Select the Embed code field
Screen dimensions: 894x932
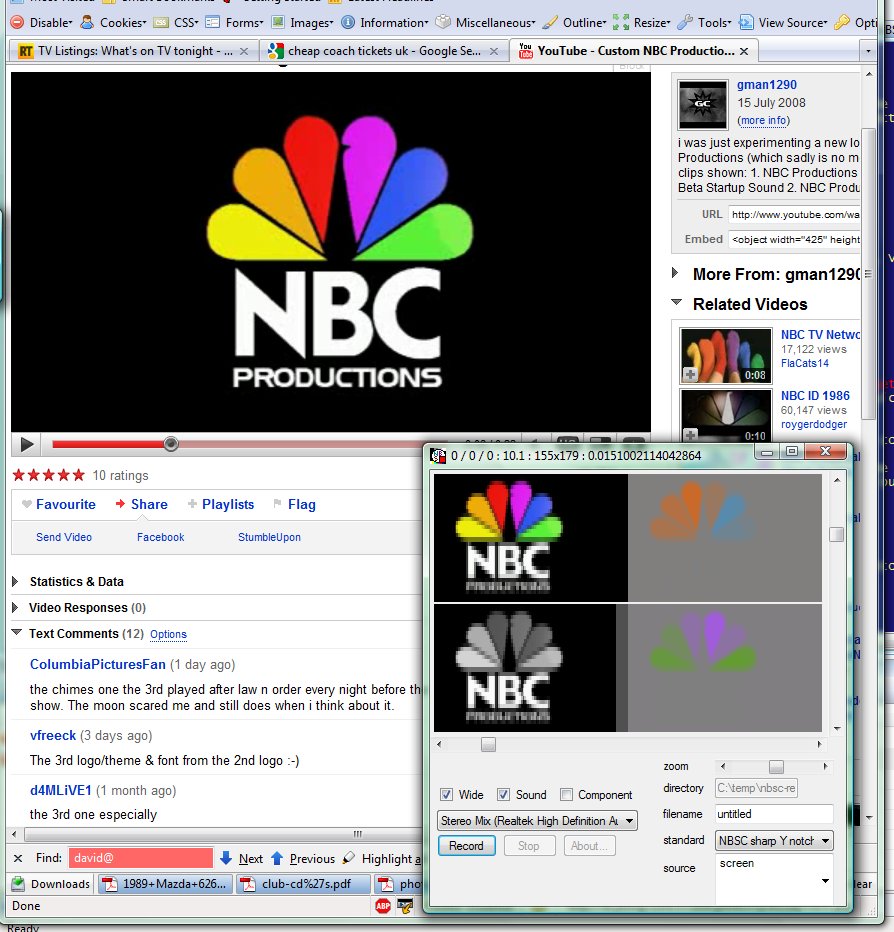[794, 240]
